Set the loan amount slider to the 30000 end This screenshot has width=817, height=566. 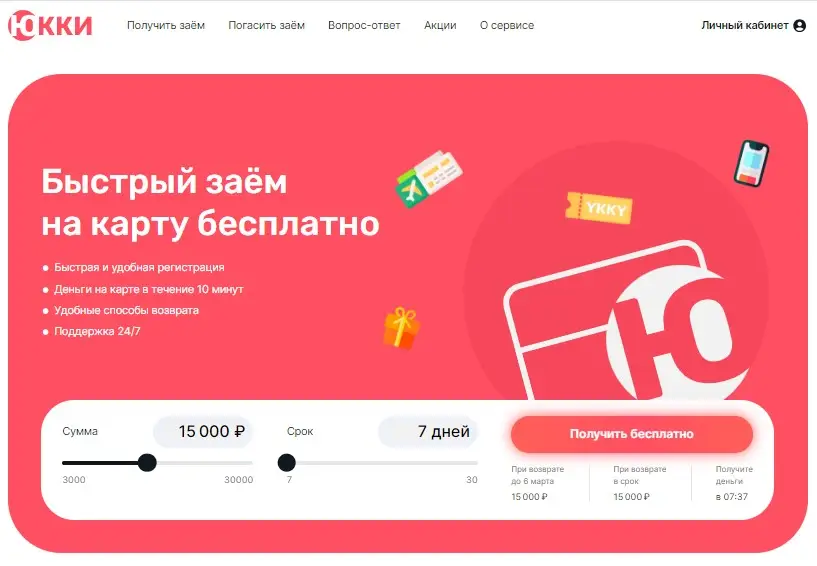(251, 463)
